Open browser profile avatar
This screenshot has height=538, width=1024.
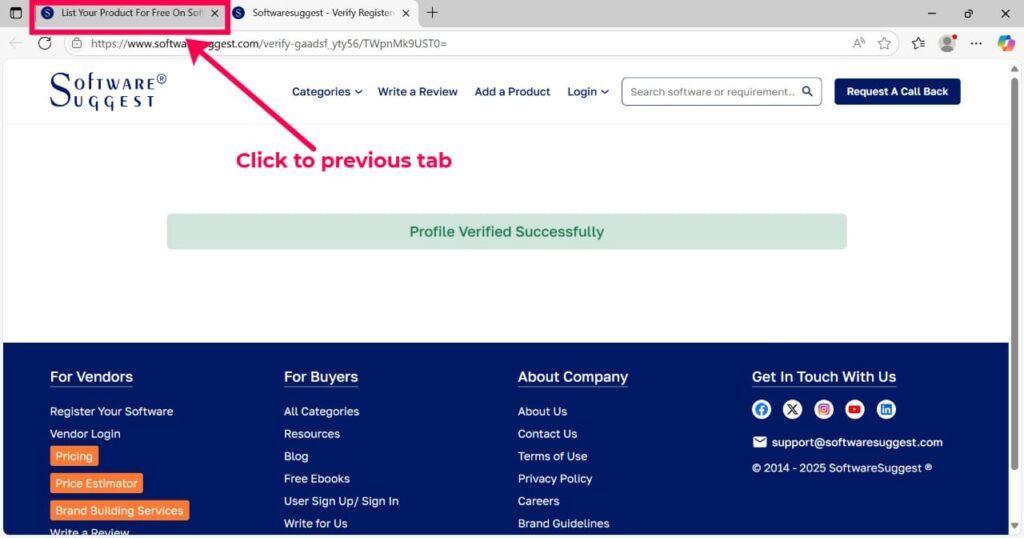pyautogui.click(x=947, y=44)
